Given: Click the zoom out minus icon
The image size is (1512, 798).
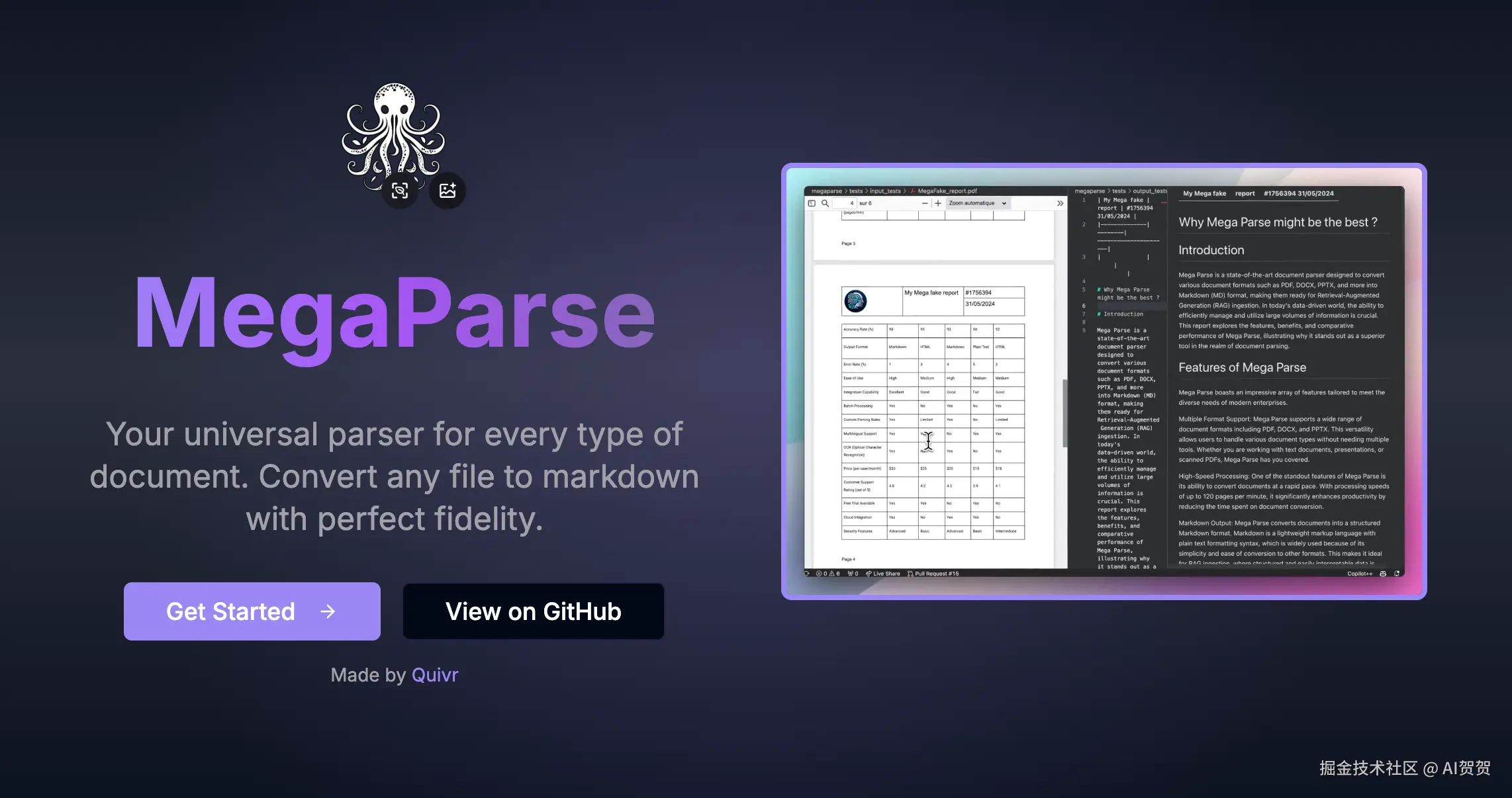Looking at the screenshot, I should 925,203.
